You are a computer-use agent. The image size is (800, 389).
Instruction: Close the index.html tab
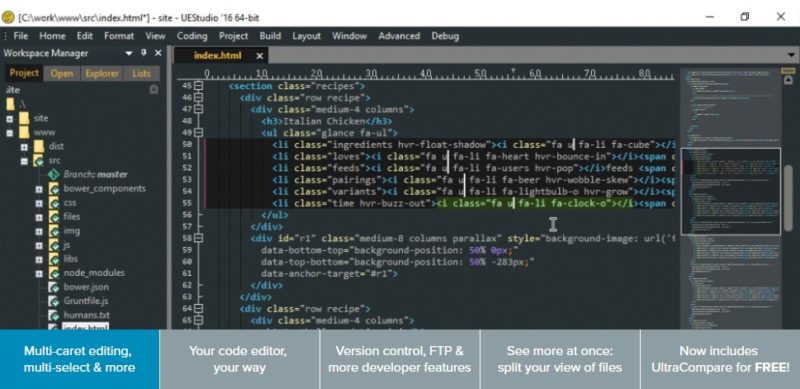point(259,56)
